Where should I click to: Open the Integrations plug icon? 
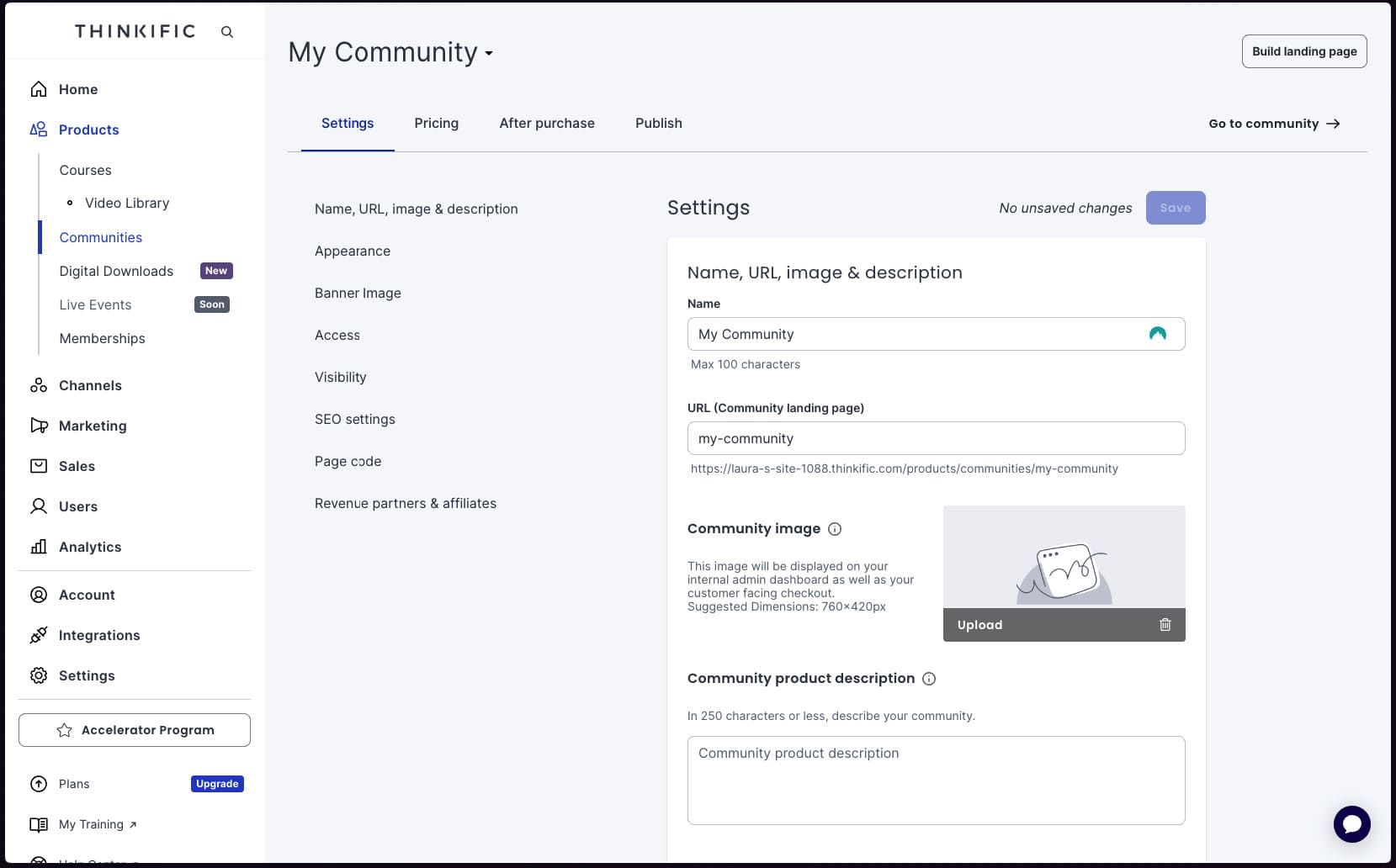[x=38, y=635]
